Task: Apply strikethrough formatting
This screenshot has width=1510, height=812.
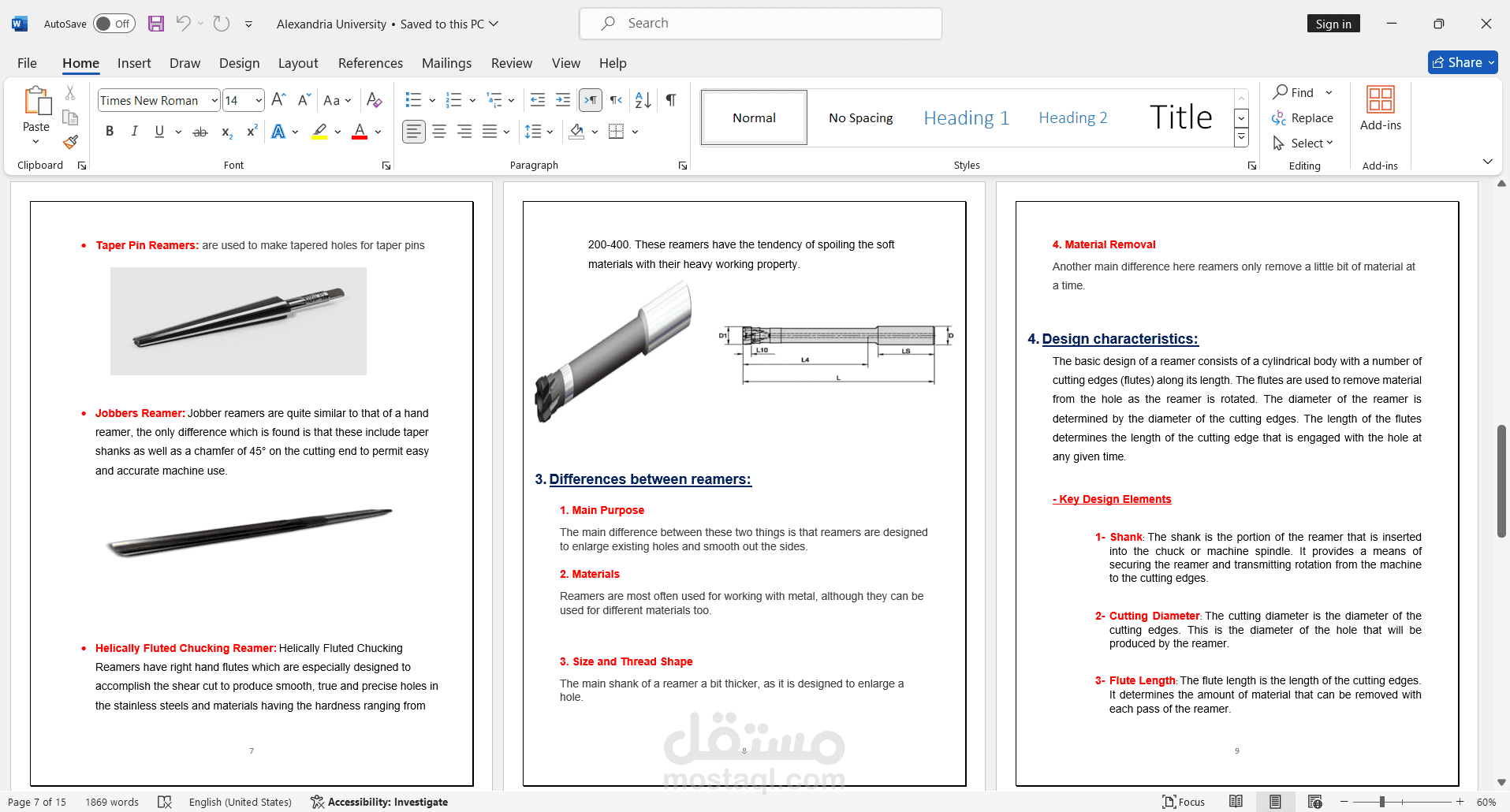Action: click(200, 132)
